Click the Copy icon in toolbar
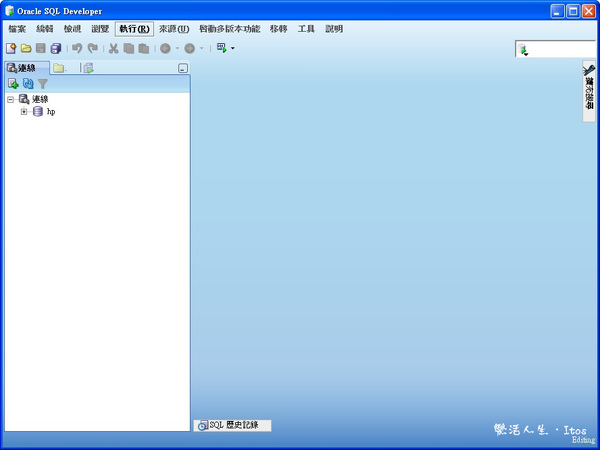This screenshot has height=450, width=600. pyautogui.click(x=129, y=48)
